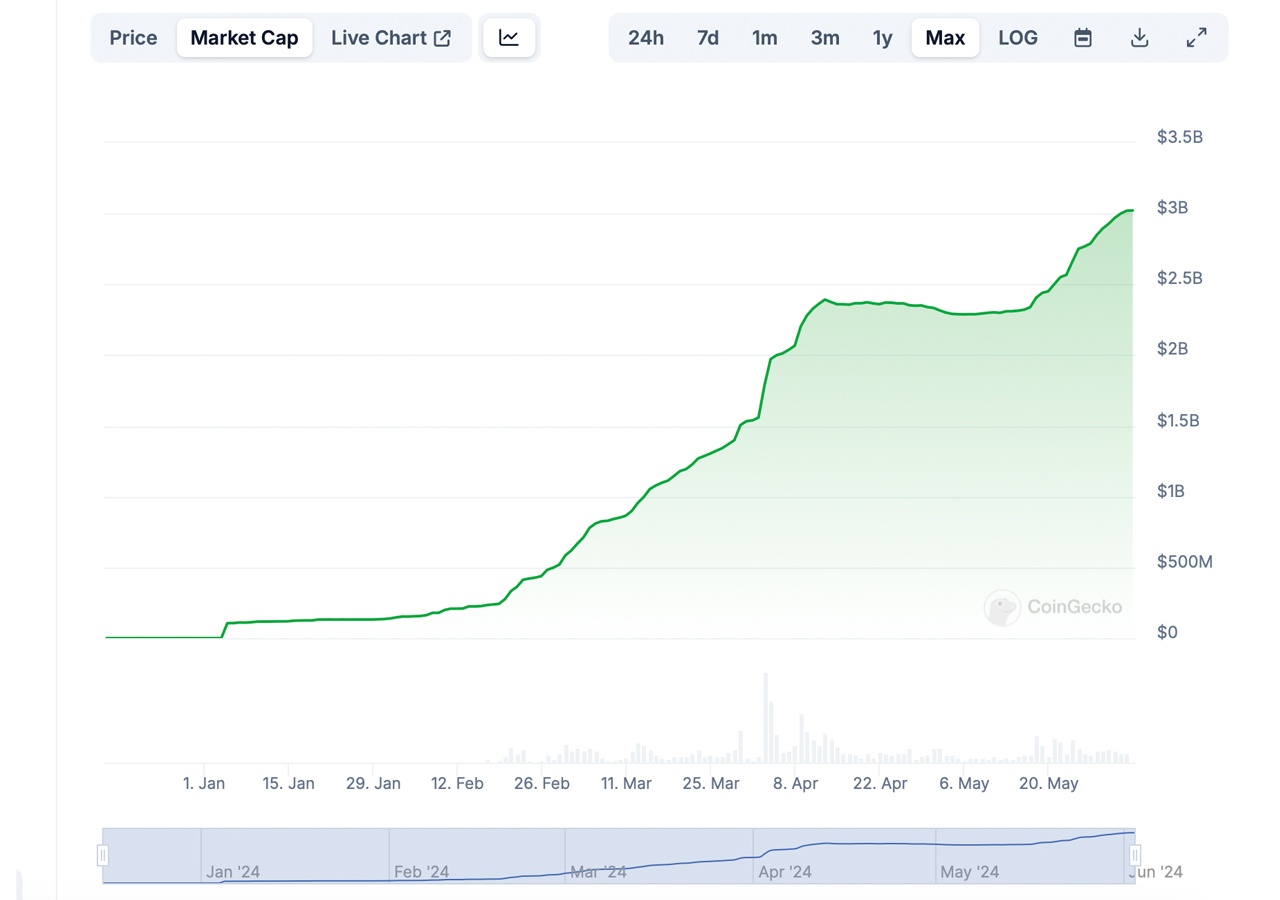The image size is (1280, 900).
Task: Click the external link icon beside Live Chart
Action: click(x=441, y=37)
